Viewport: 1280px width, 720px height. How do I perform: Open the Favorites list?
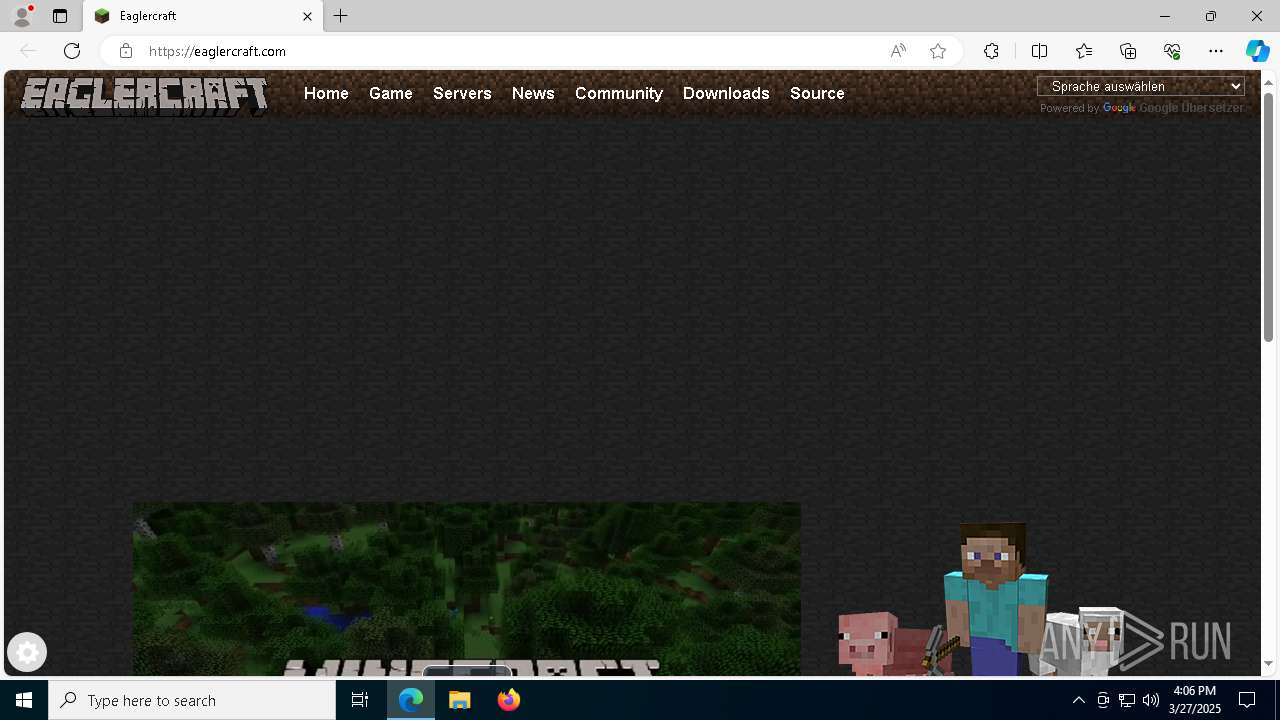click(1084, 51)
